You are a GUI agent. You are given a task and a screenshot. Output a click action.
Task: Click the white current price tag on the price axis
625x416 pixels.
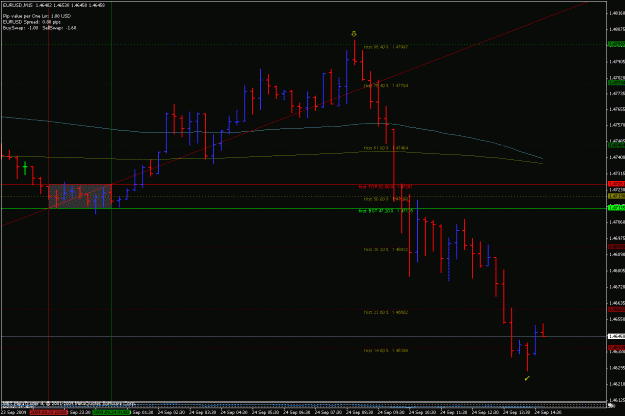click(x=616, y=337)
